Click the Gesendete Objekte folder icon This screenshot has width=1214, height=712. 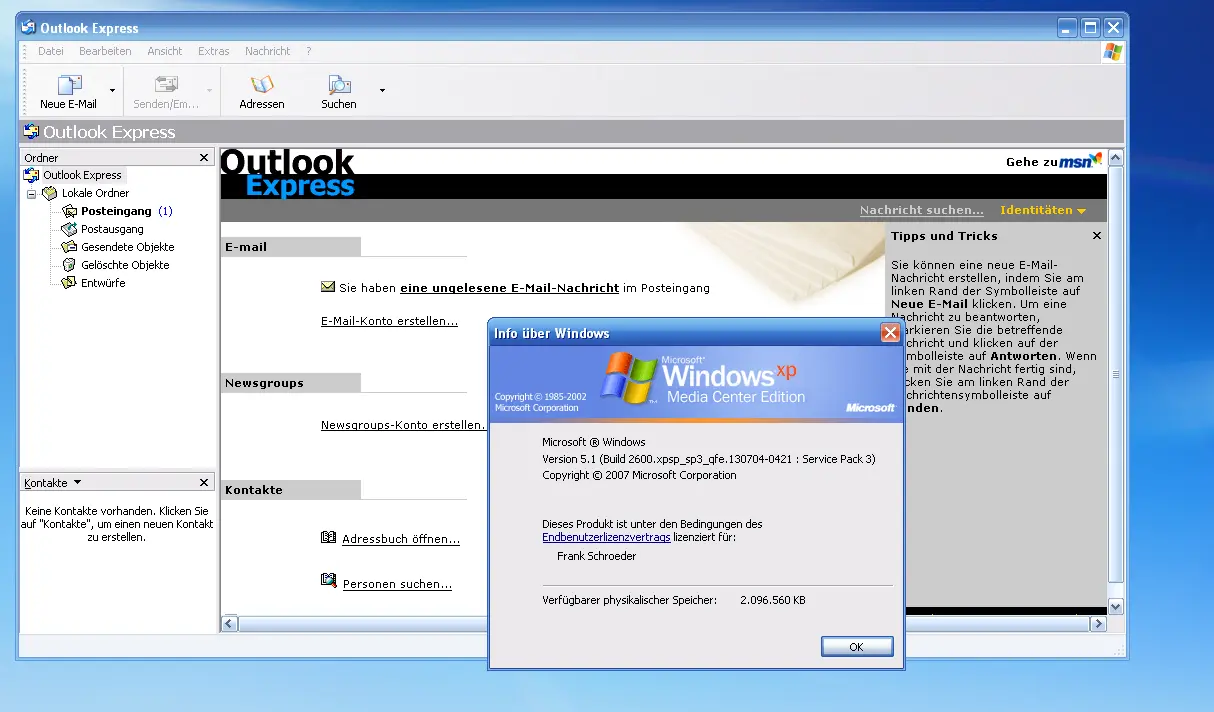(69, 247)
